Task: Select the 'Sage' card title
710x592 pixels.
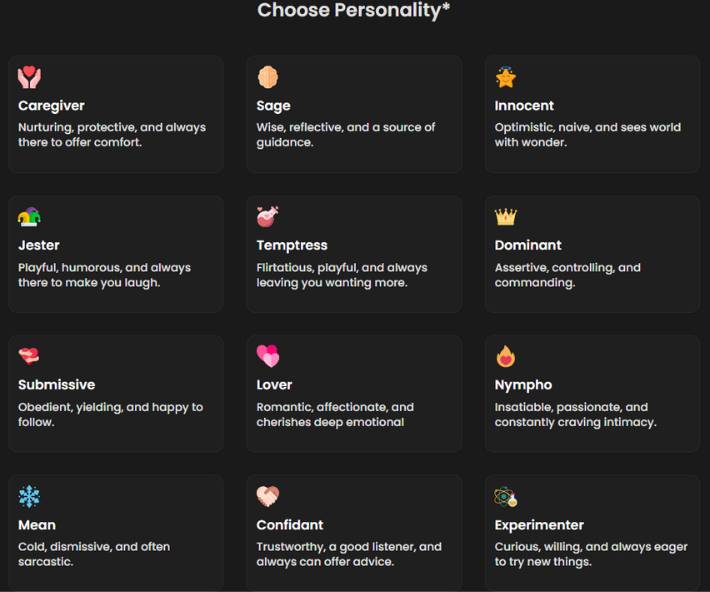Action: [x=273, y=106]
